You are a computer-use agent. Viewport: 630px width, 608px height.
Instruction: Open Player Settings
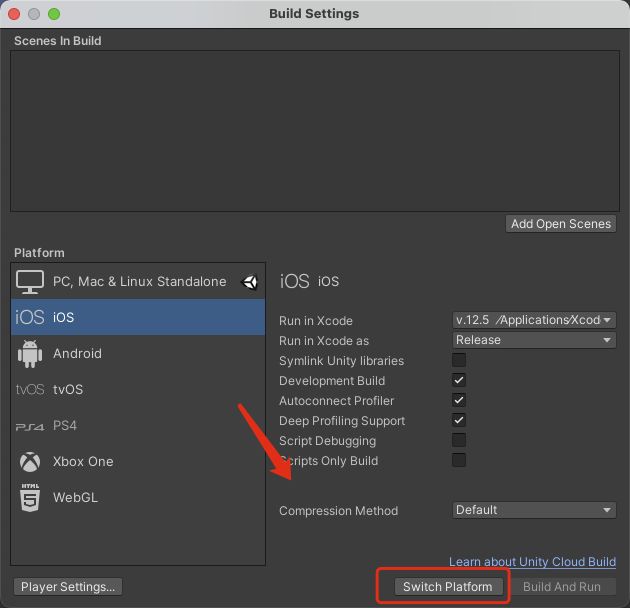[68, 587]
